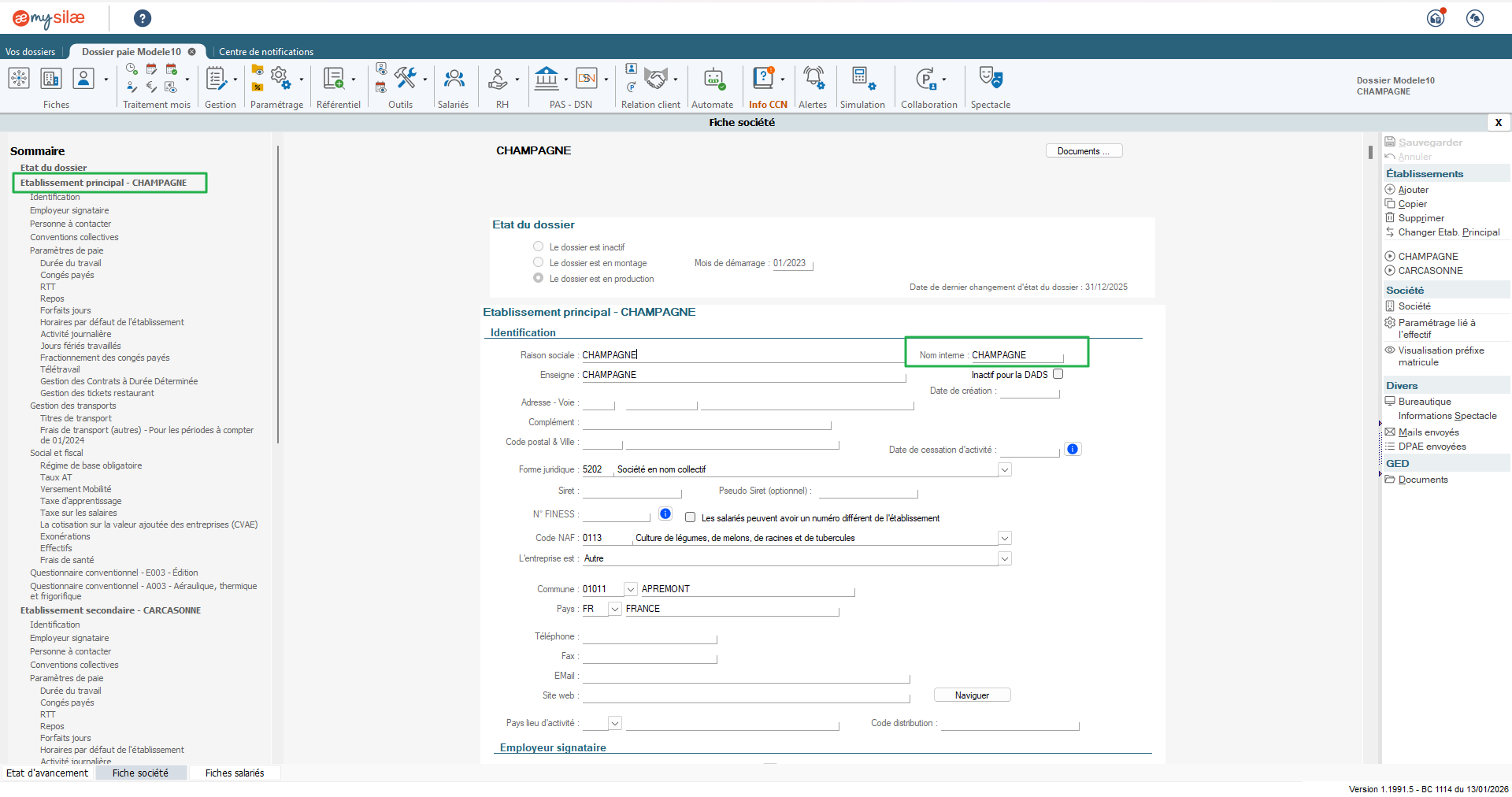The image size is (1512, 797).
Task: Check 'Inactif pour la DADS' checkbox
Action: [1058, 374]
